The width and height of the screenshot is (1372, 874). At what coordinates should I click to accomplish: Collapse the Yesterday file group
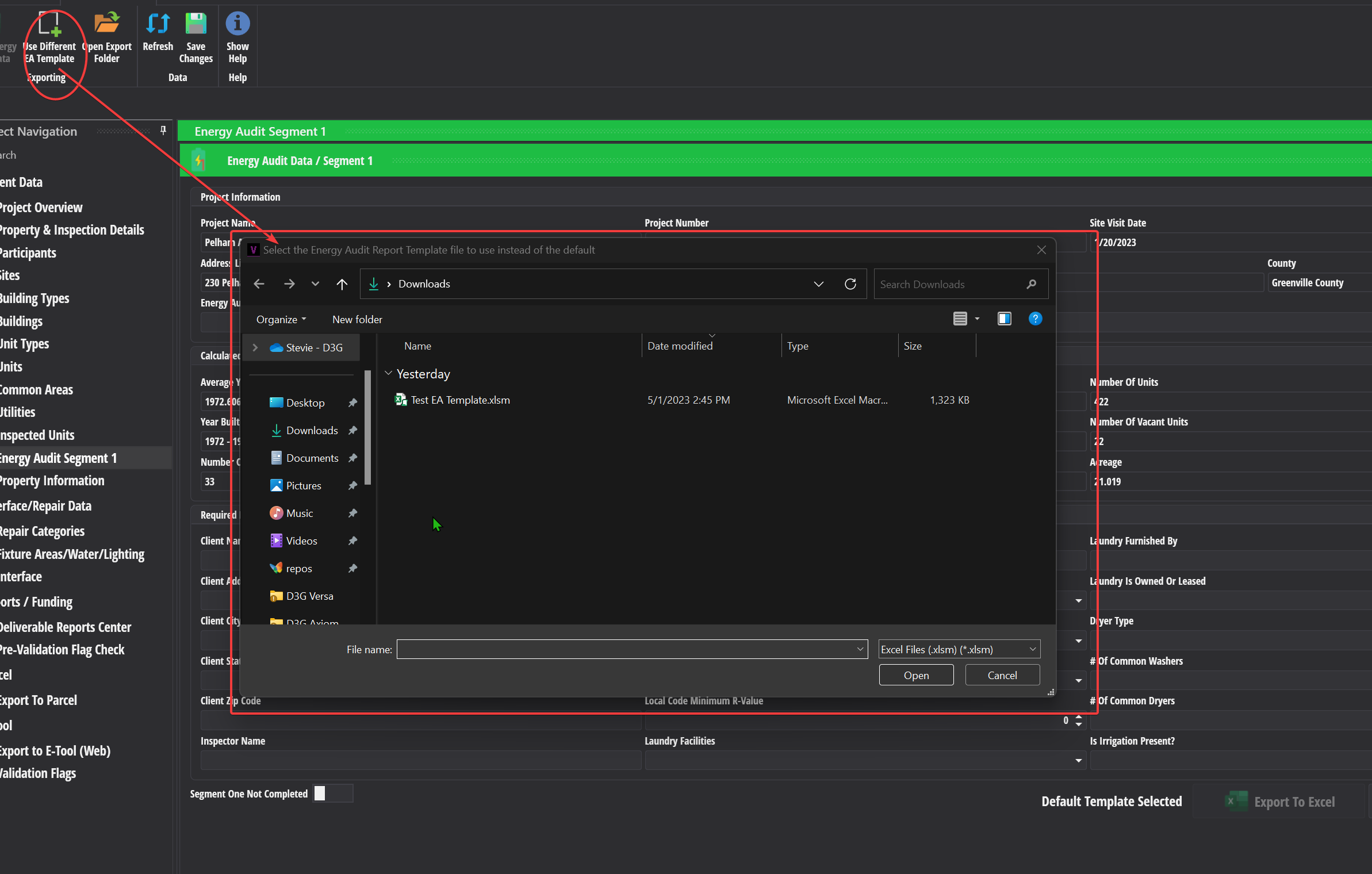pyautogui.click(x=389, y=373)
